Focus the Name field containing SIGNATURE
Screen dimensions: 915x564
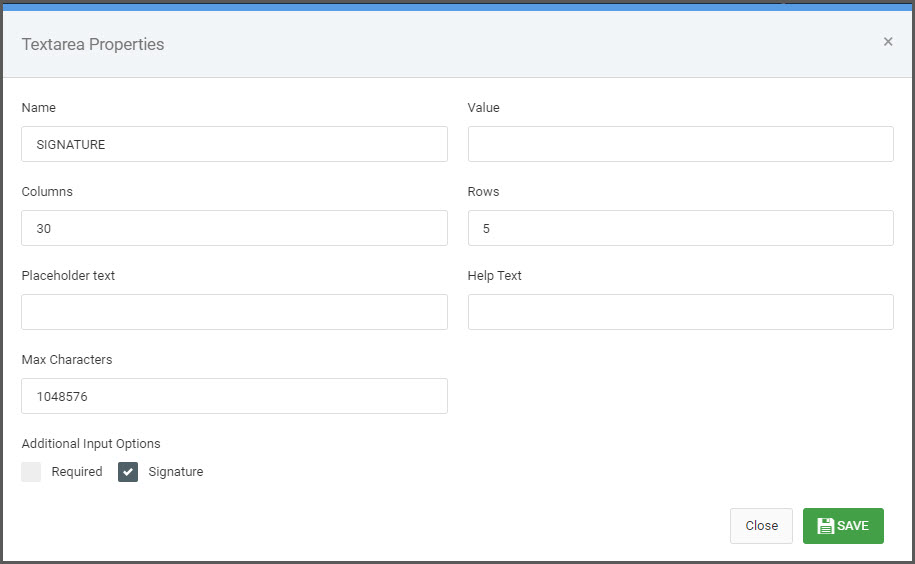click(235, 144)
